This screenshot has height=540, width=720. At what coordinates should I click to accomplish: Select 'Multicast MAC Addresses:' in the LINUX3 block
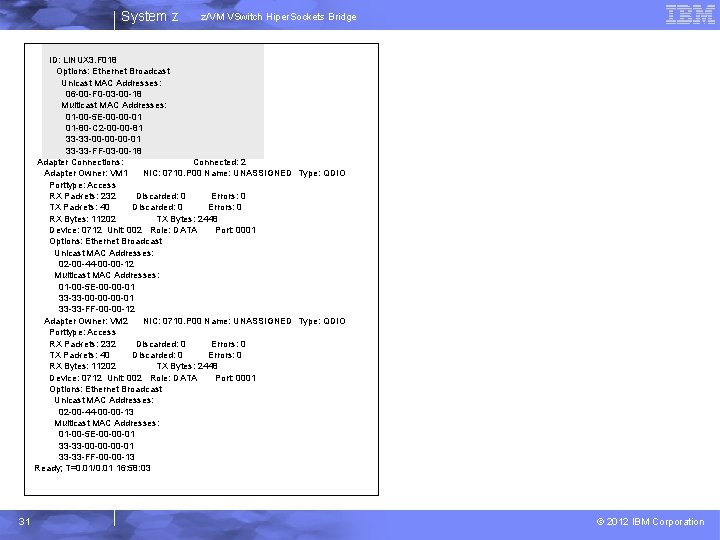(x=114, y=105)
